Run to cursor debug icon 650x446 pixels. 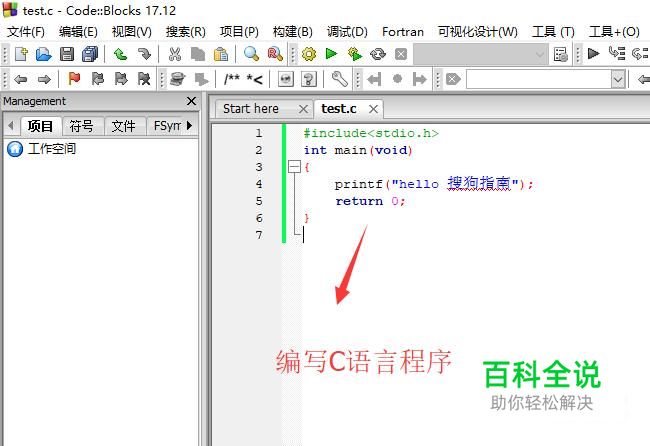click(x=616, y=53)
